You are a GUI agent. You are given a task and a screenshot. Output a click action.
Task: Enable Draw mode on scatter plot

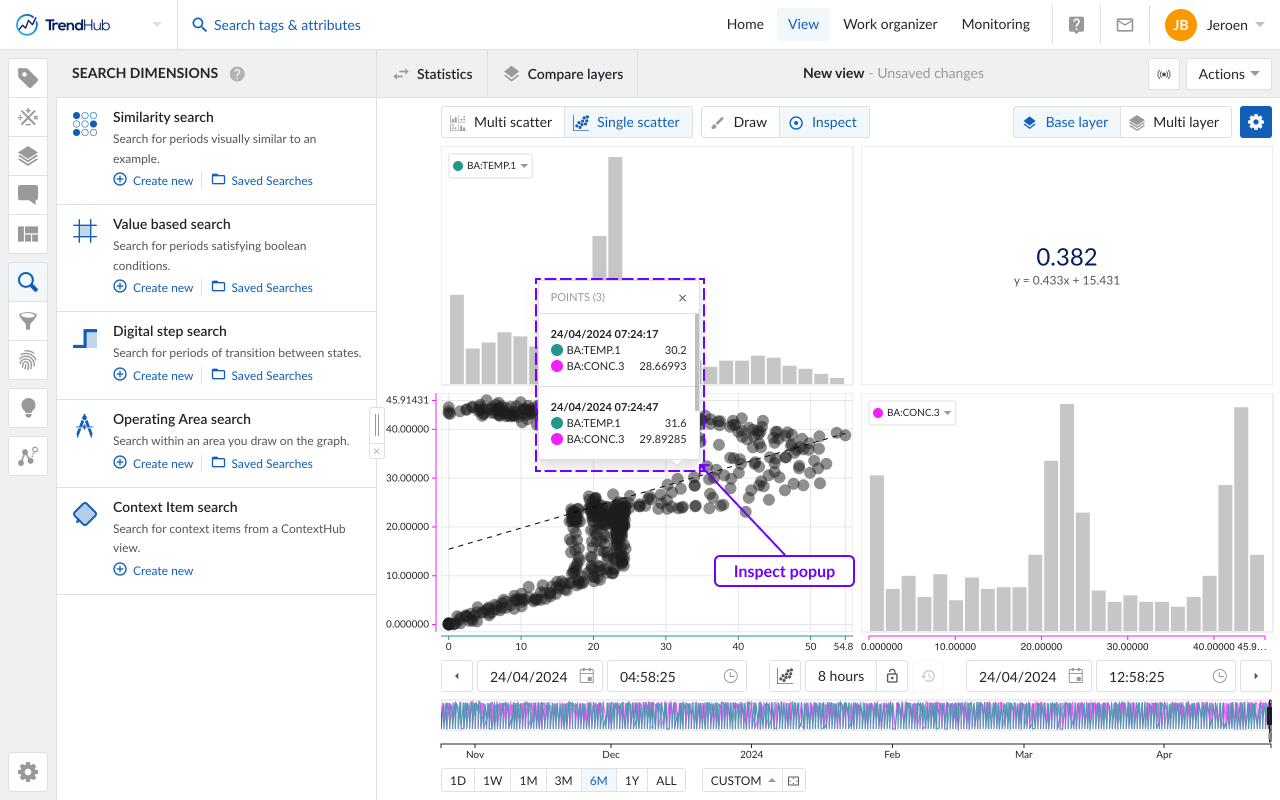click(740, 122)
